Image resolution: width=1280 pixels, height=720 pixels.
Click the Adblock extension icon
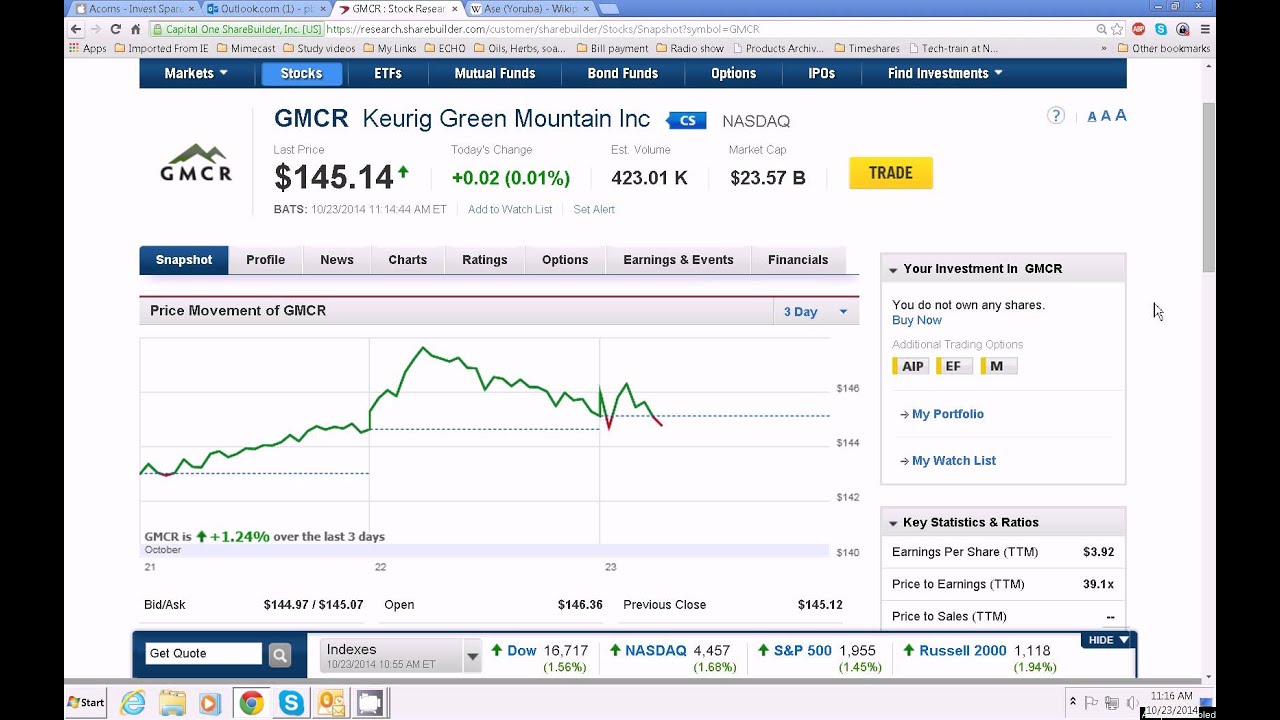pyautogui.click(x=1138, y=29)
